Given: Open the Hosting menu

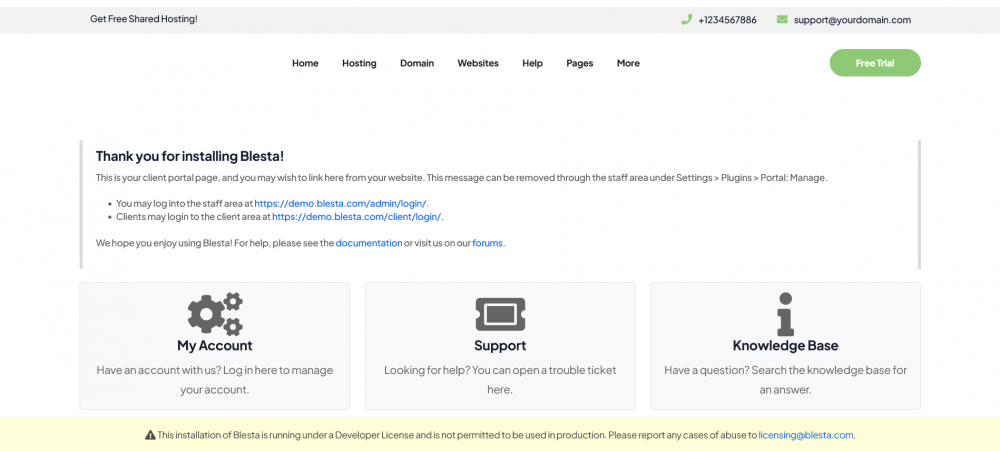Looking at the screenshot, I should (359, 63).
